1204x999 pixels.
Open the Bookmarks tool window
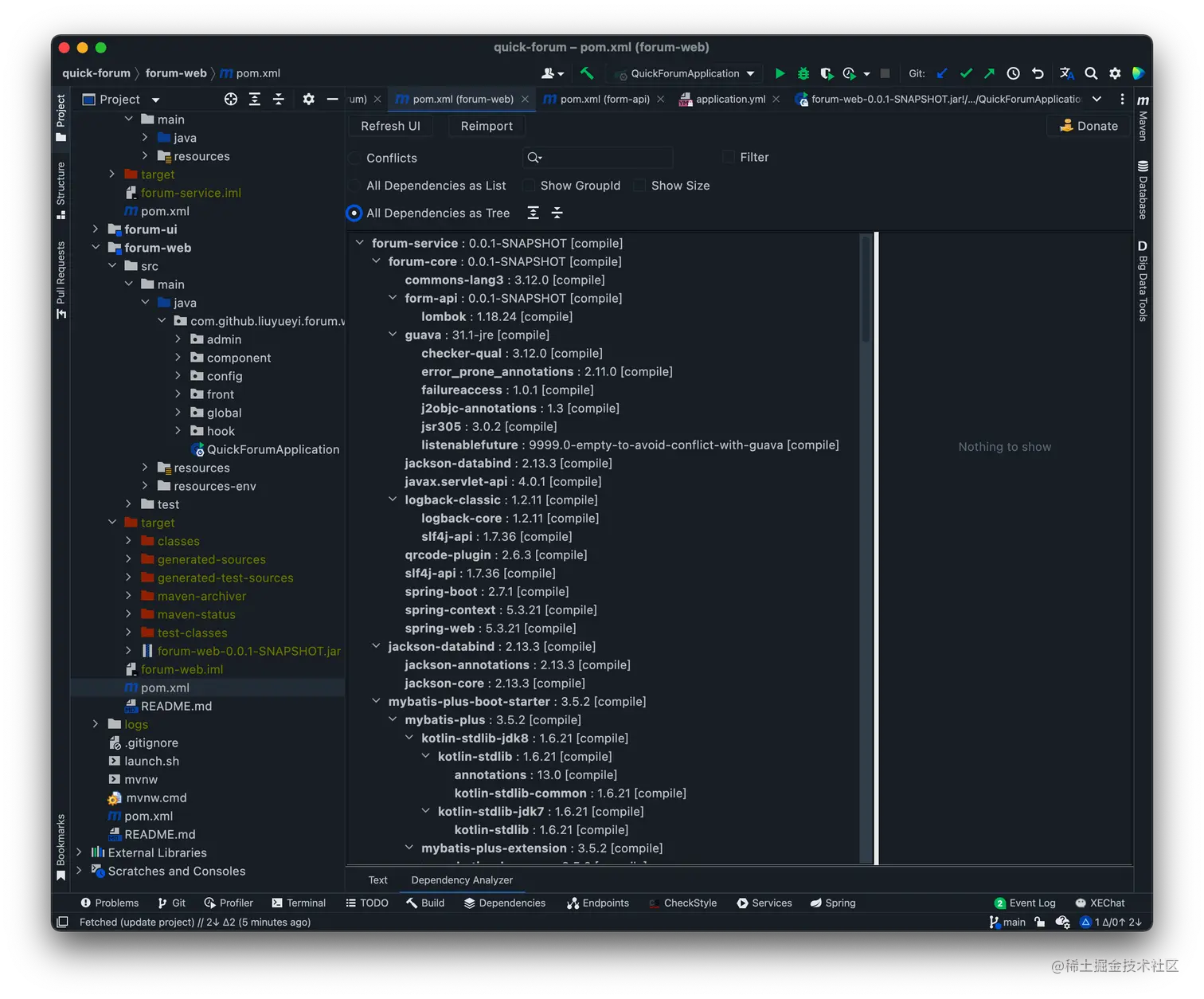click(61, 847)
